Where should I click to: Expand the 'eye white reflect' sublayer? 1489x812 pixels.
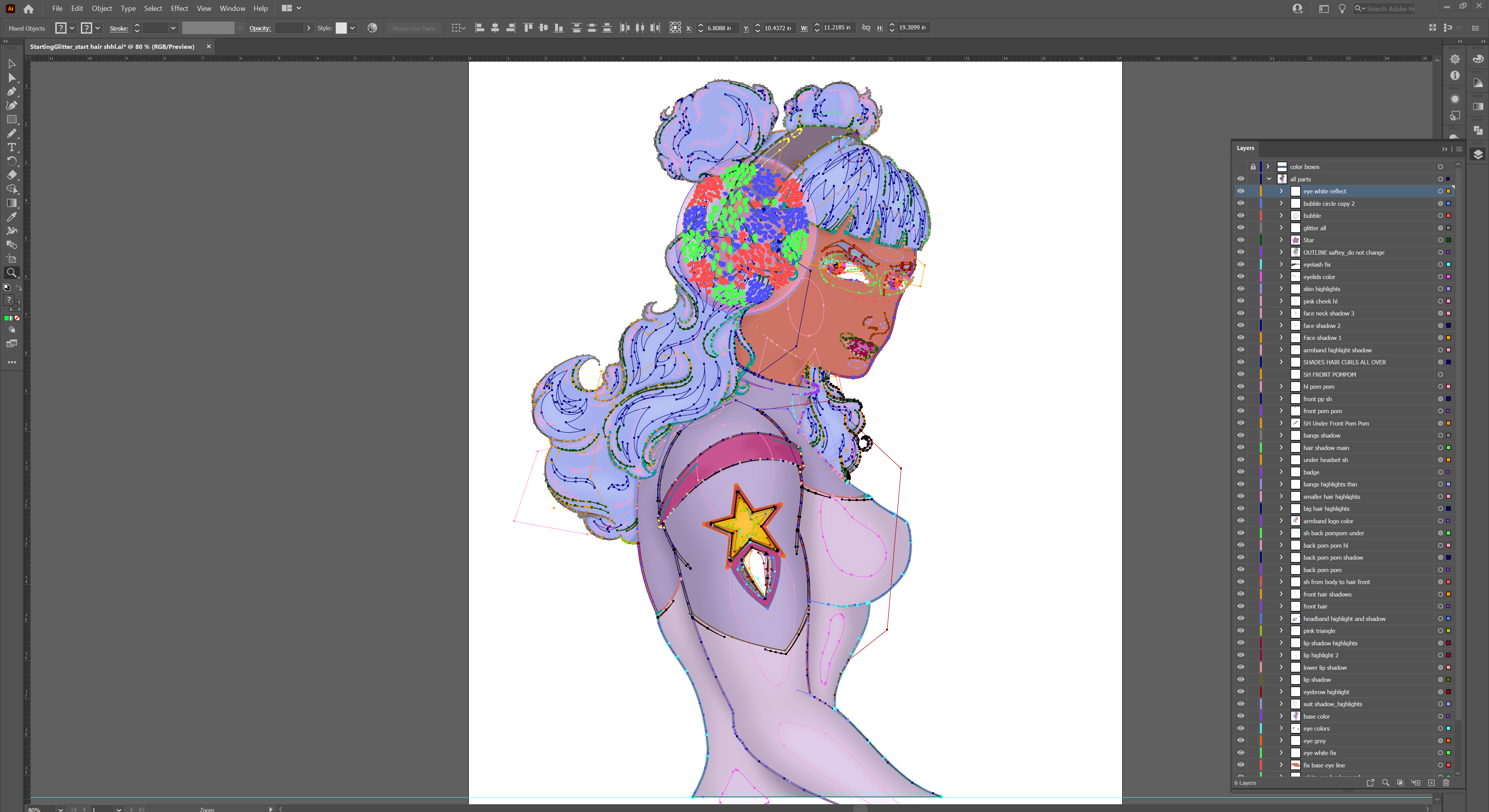[x=1282, y=191]
